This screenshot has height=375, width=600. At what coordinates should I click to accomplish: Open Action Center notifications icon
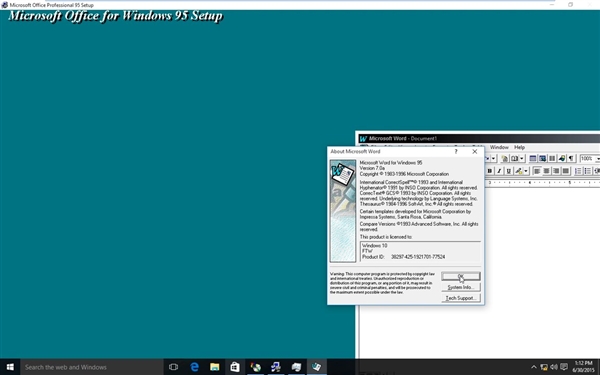564,367
